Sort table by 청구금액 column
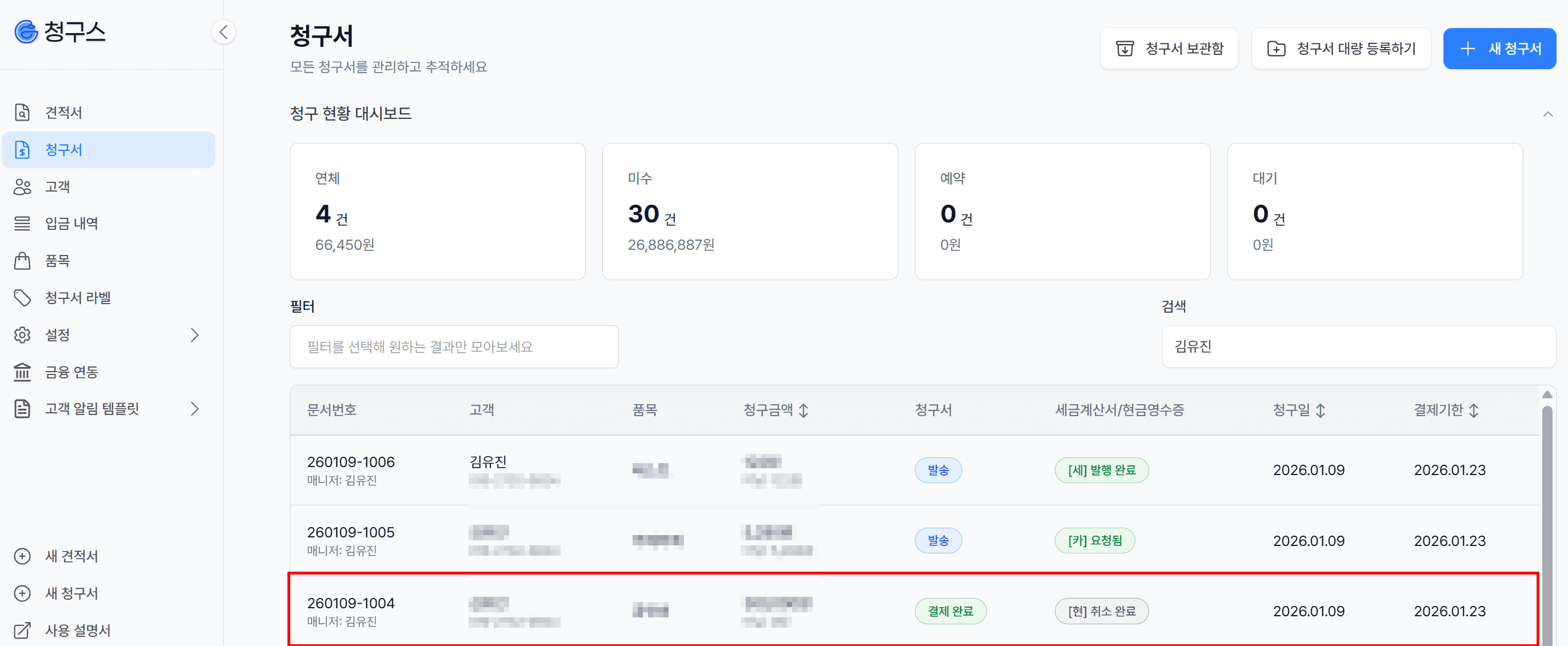This screenshot has width=1568, height=646. 803,410
